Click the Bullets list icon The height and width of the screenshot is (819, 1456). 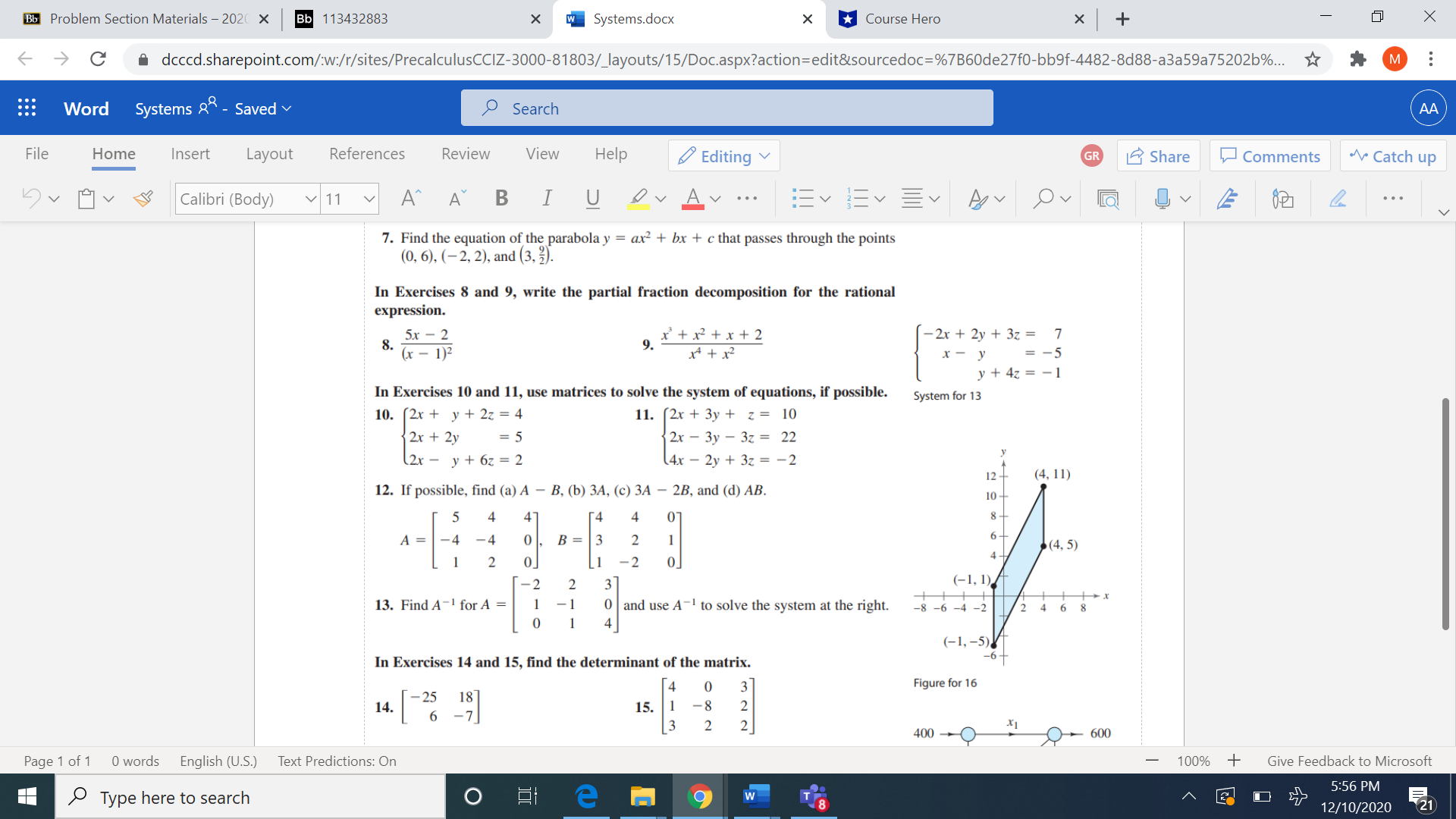pyautogui.click(x=800, y=197)
